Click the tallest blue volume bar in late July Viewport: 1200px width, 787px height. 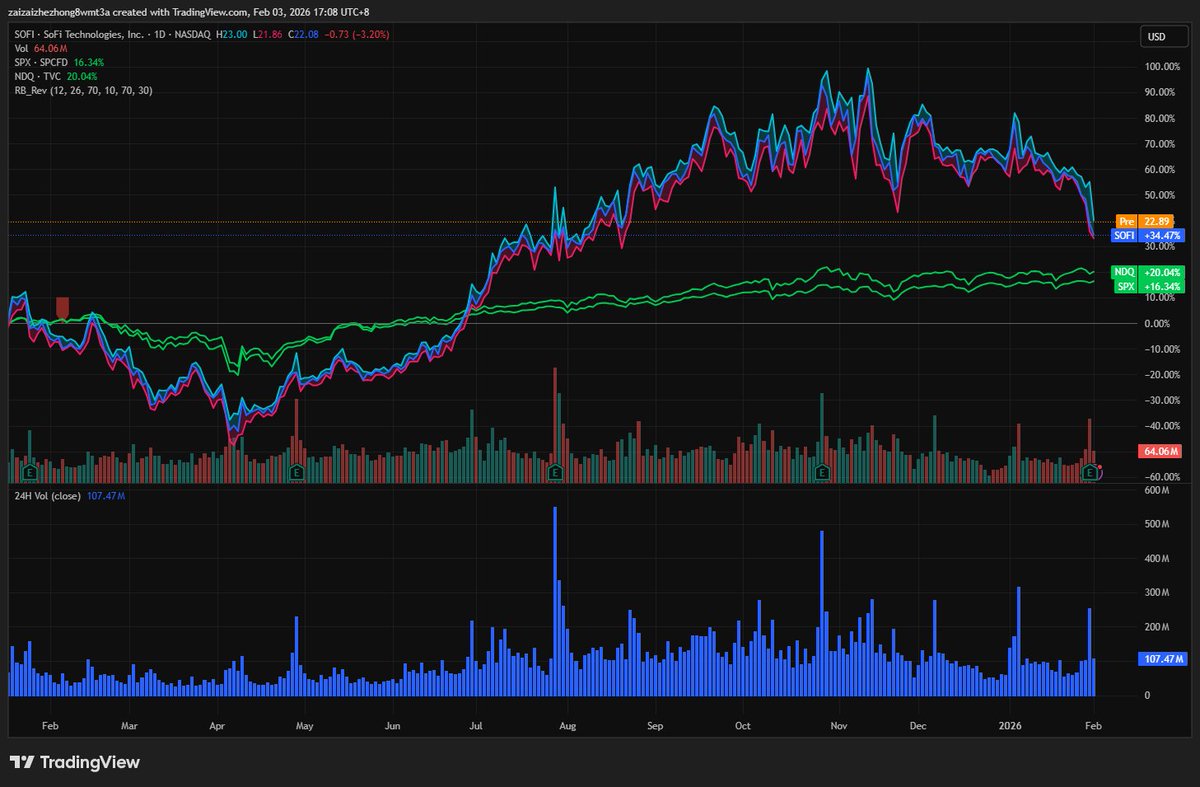coord(555,601)
